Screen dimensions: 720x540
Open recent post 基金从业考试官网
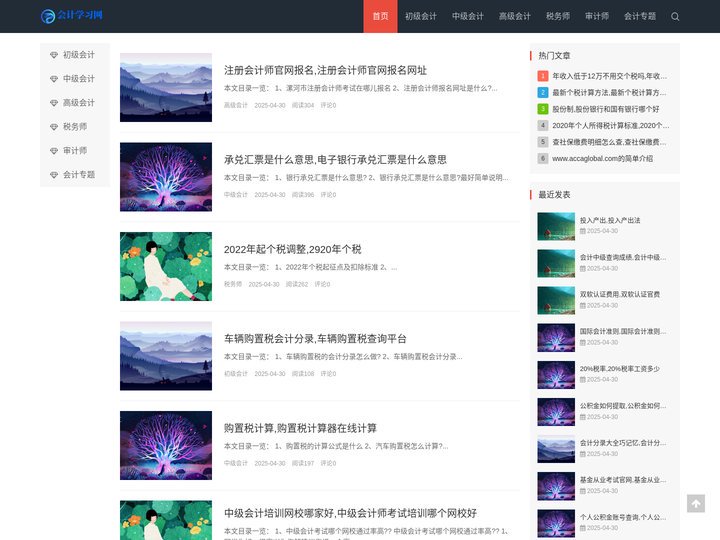click(x=623, y=480)
